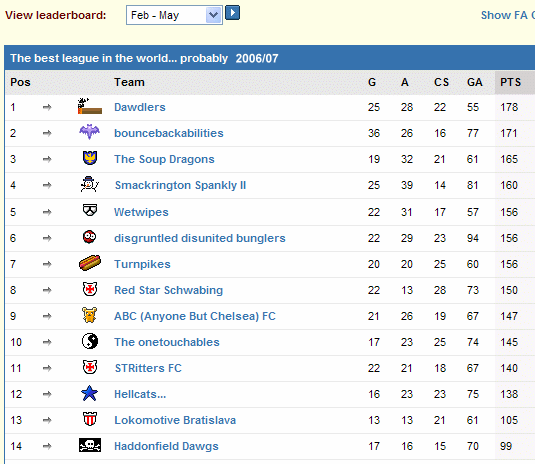Click the blue go arrow next to dropdown

233,13
